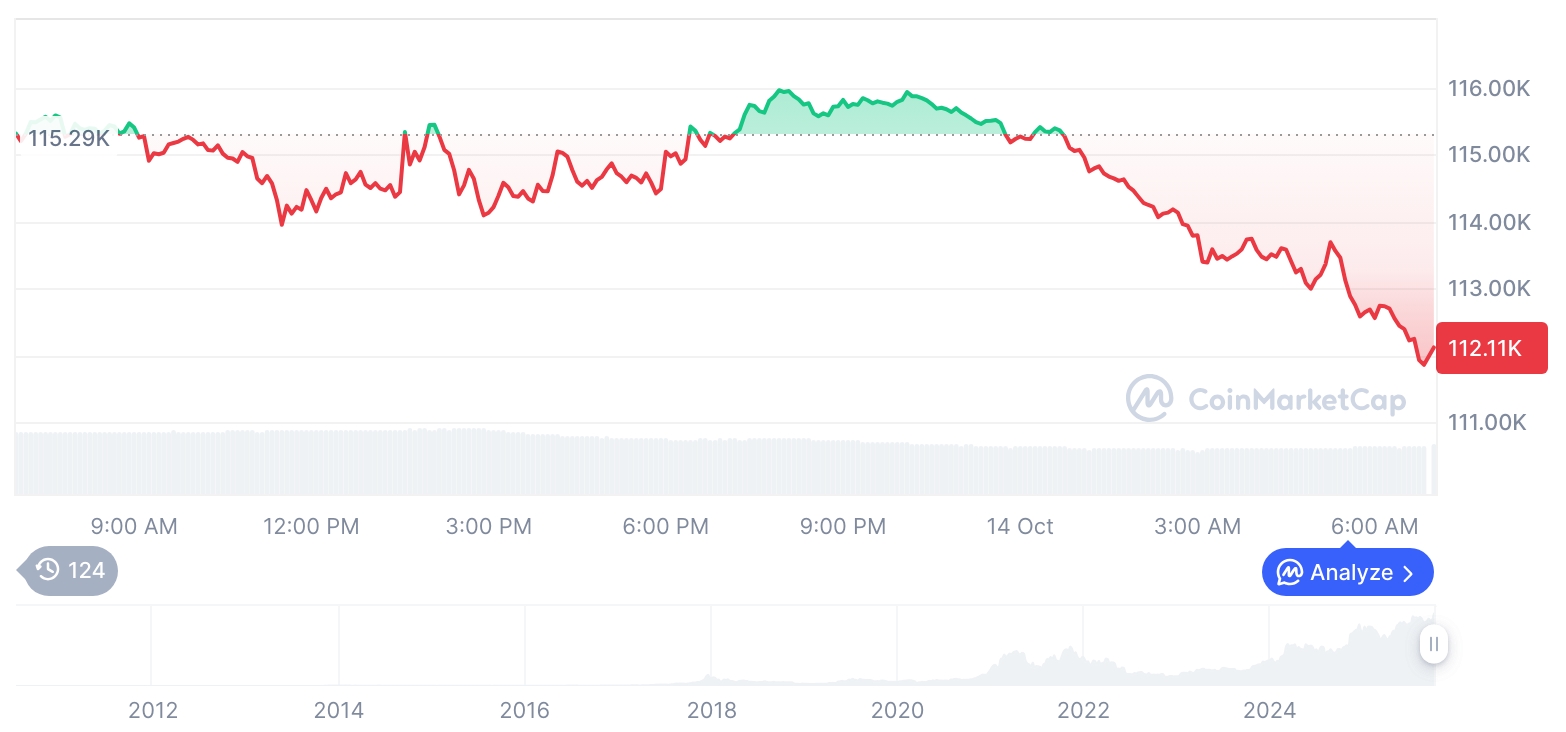This screenshot has width=1566, height=732.
Task: Click the chevron arrow on Analyze button
Action: [x=1409, y=573]
